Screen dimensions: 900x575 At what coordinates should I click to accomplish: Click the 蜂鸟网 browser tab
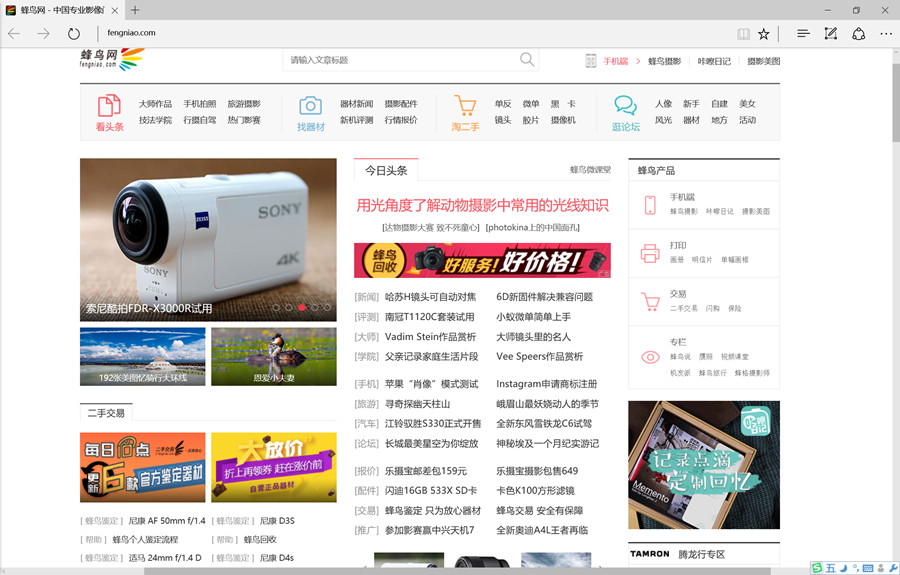(x=62, y=10)
